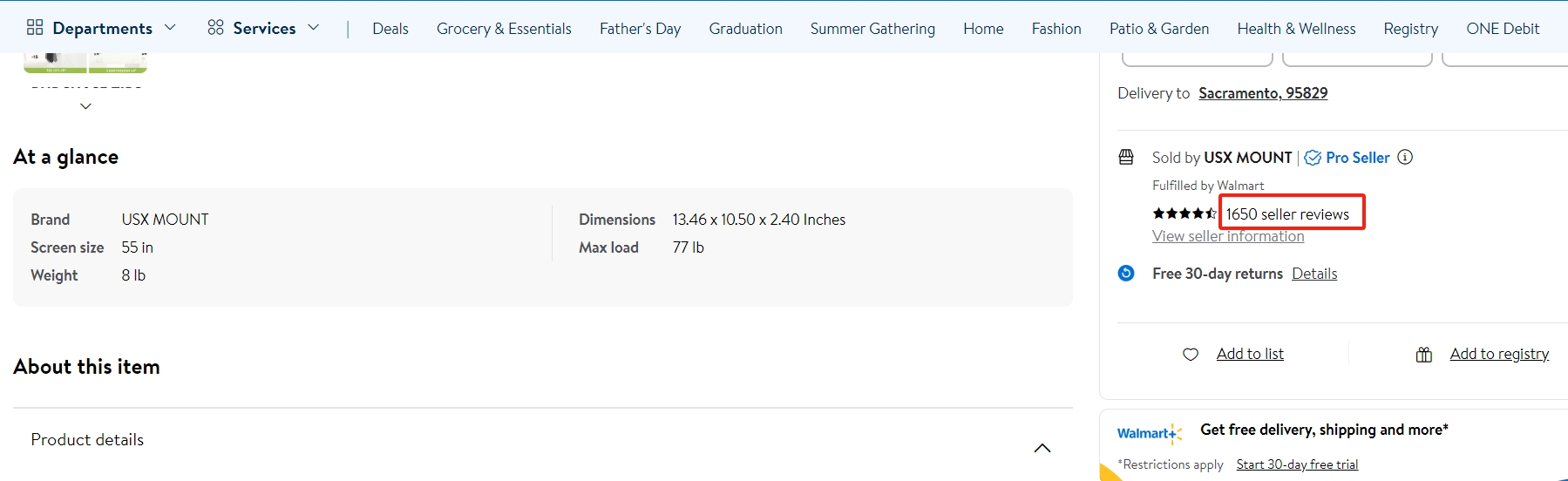Click the Pro Seller info icon
Image resolution: width=1568 pixels, height=481 pixels.
[x=1405, y=157]
